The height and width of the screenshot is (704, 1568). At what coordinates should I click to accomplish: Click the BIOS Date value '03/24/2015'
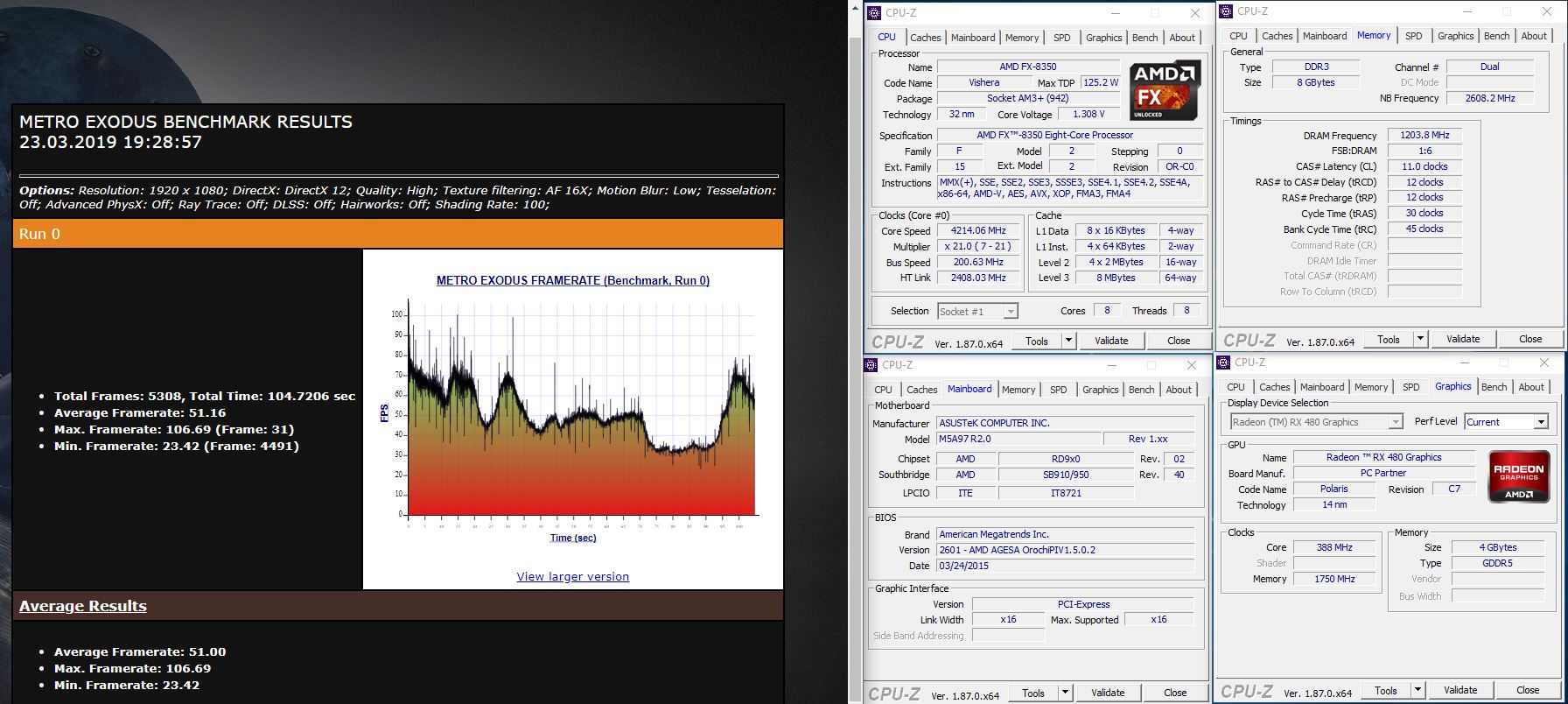(x=1066, y=566)
